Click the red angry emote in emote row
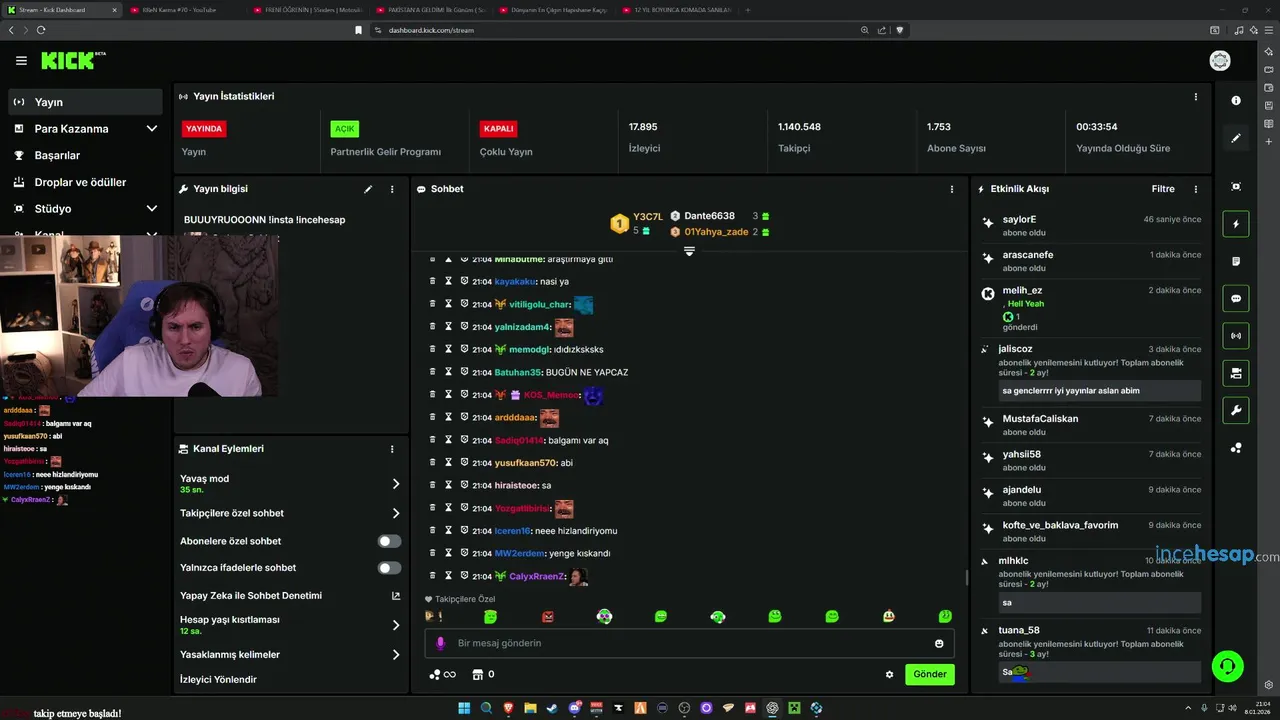 tap(547, 617)
